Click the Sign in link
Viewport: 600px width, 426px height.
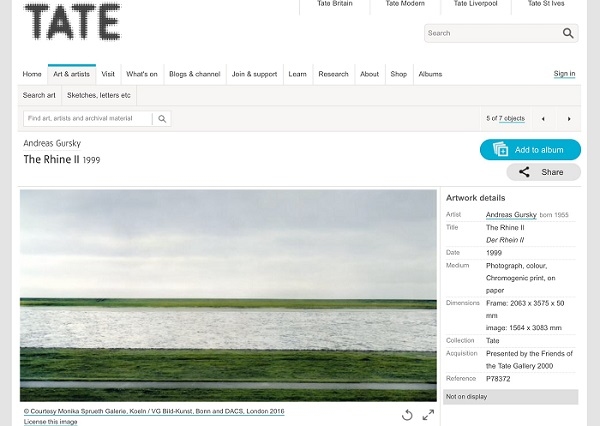click(564, 74)
